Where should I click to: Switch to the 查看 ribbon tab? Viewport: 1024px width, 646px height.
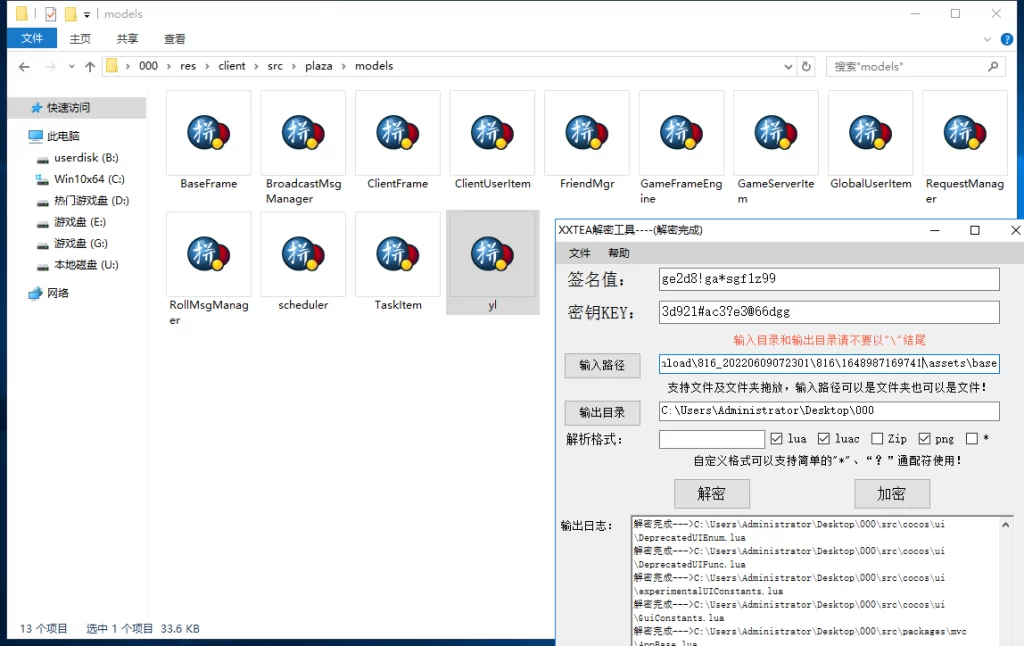[x=173, y=39]
